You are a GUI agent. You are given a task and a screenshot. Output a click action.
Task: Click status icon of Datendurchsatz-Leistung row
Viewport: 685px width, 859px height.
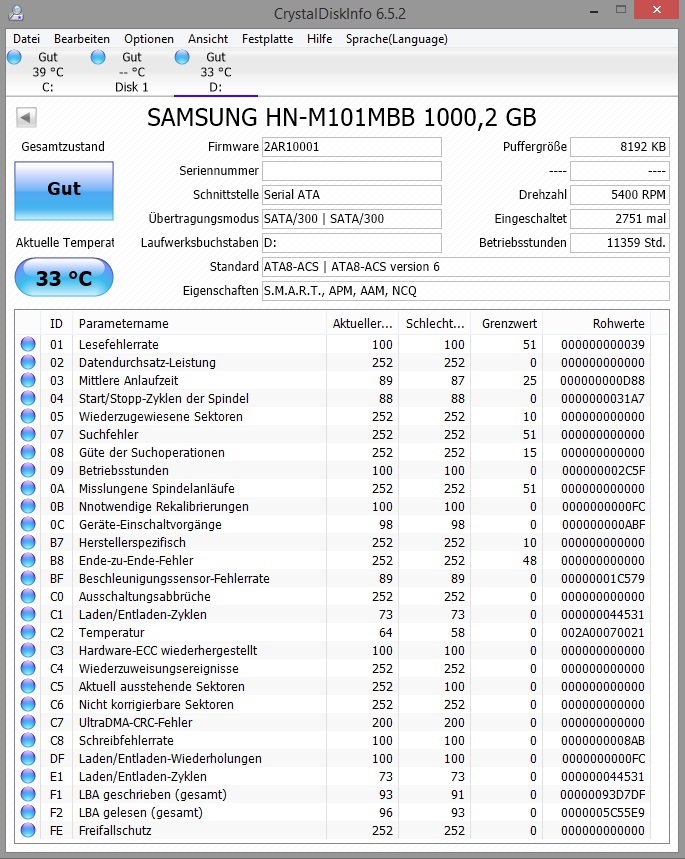coord(28,362)
